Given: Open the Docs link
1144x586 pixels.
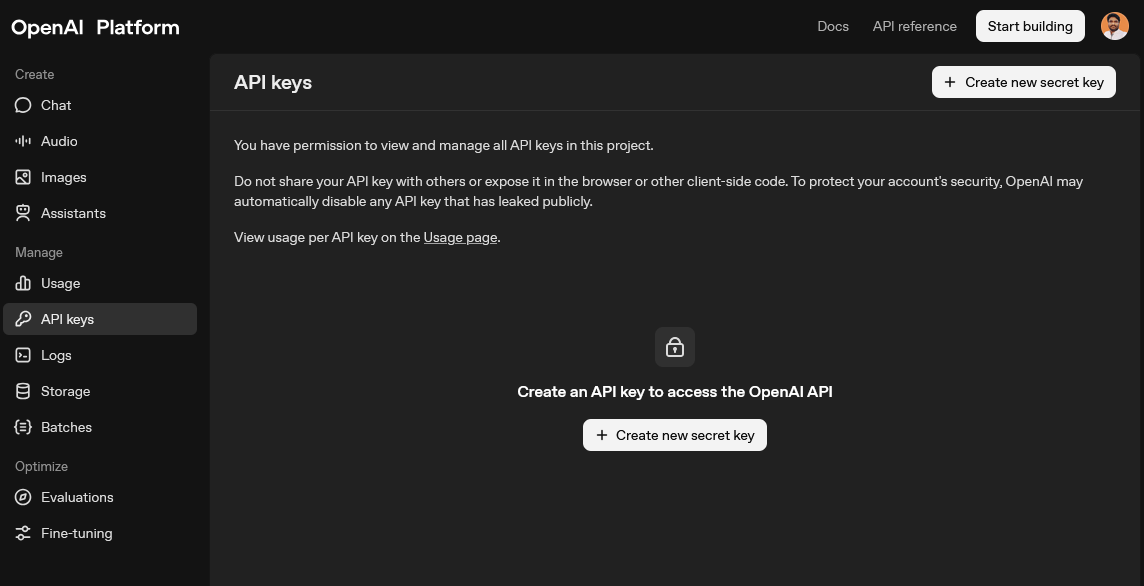Looking at the screenshot, I should pos(832,26).
